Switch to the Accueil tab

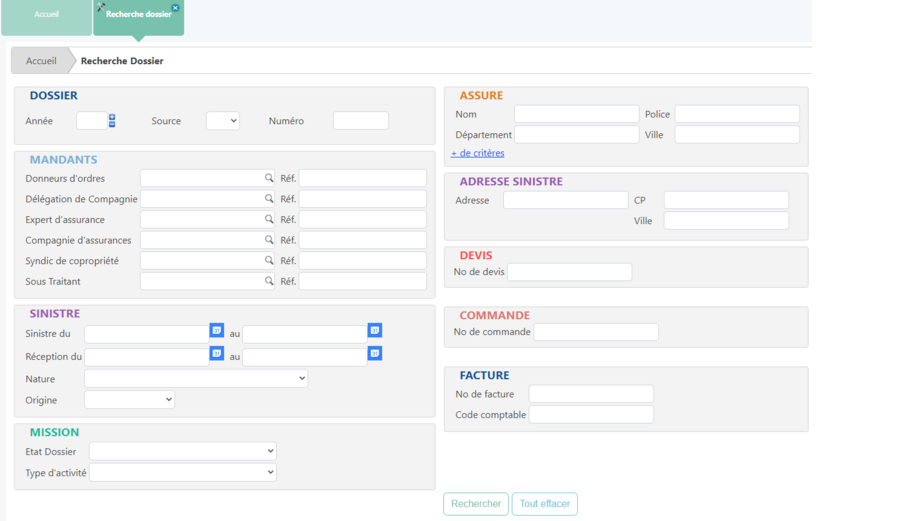(46, 15)
